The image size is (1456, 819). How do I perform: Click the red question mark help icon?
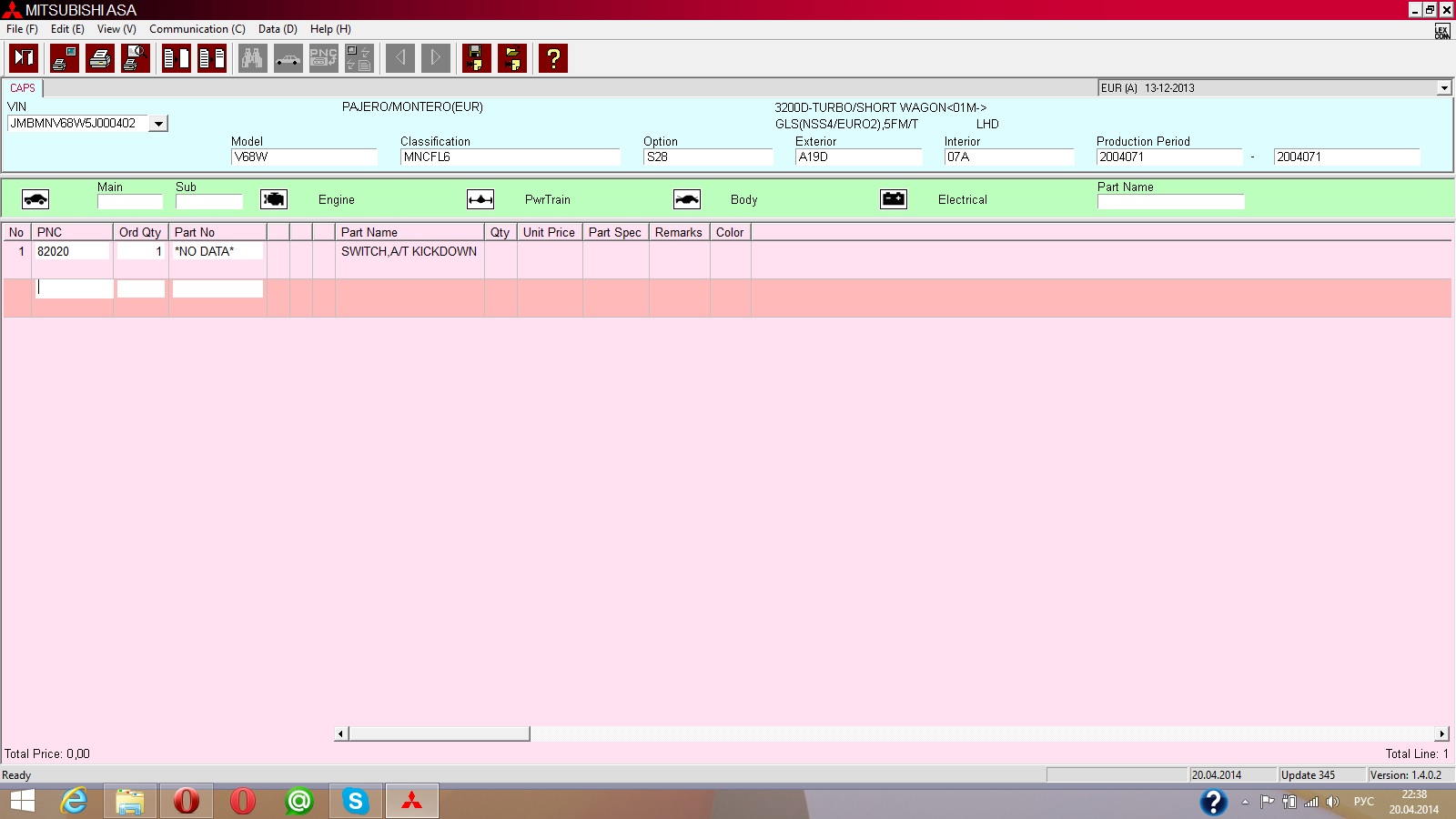(552, 59)
